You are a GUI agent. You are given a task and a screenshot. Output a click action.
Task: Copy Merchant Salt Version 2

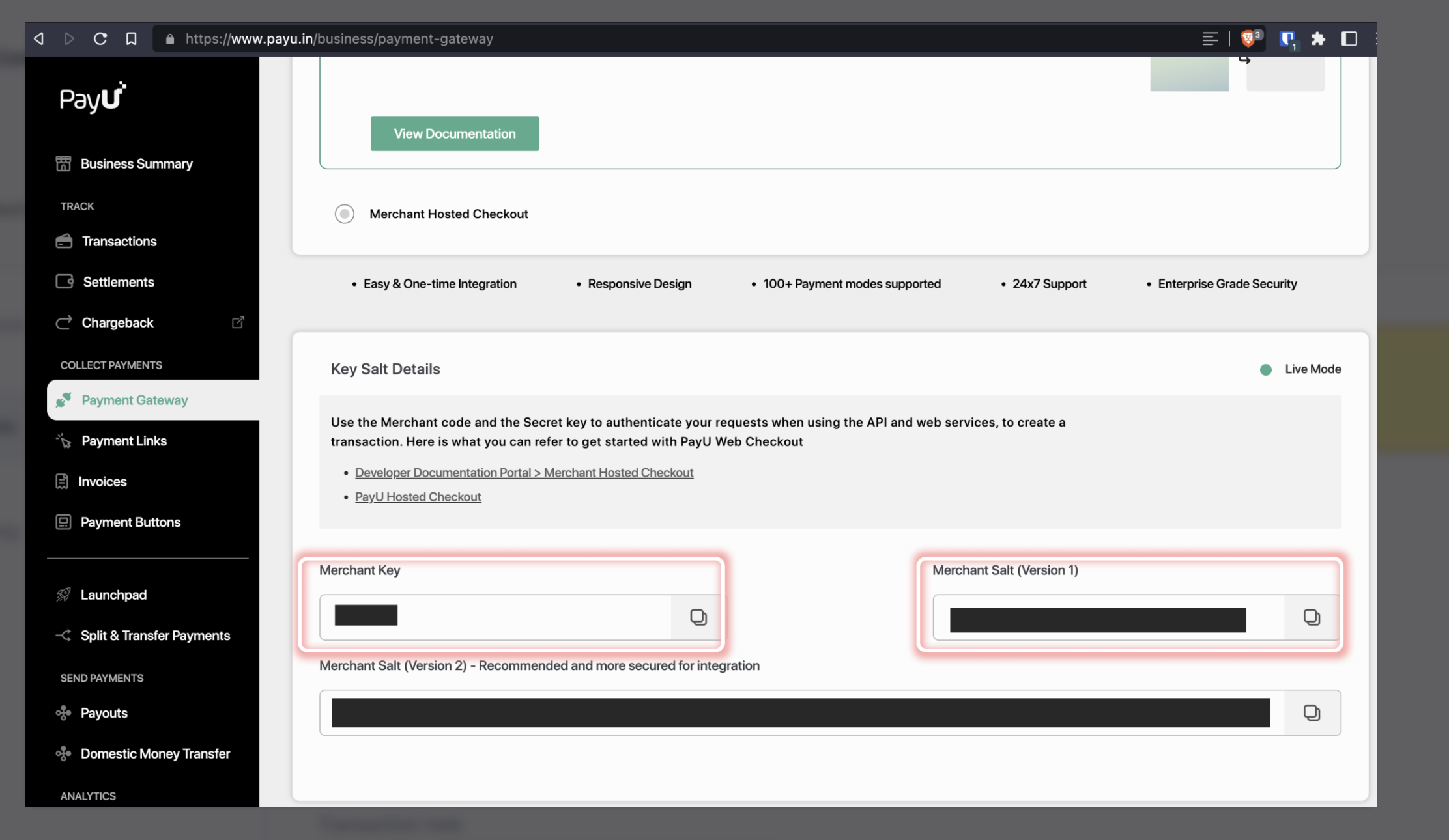coord(1311,712)
